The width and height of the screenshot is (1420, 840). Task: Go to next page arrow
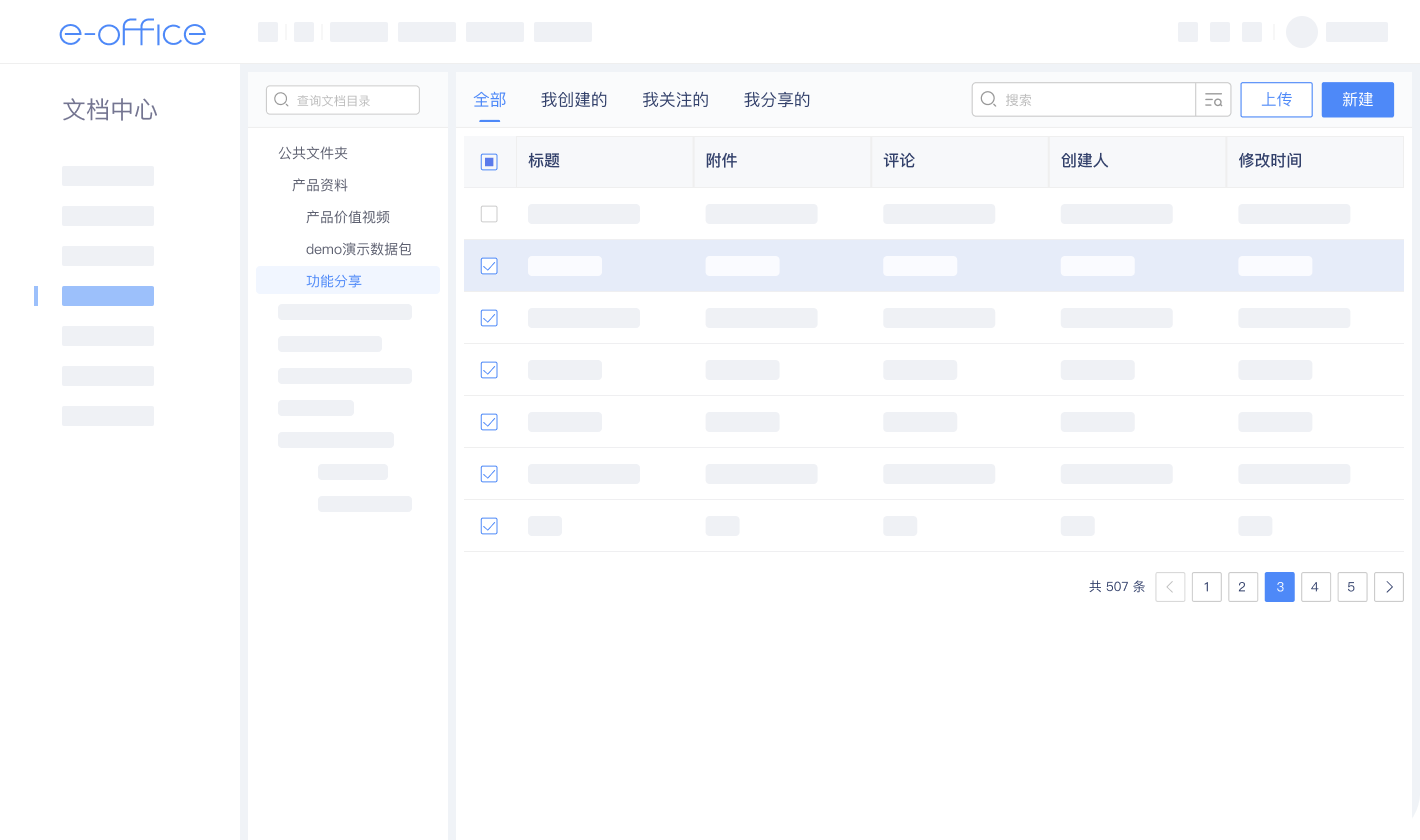[1389, 587]
